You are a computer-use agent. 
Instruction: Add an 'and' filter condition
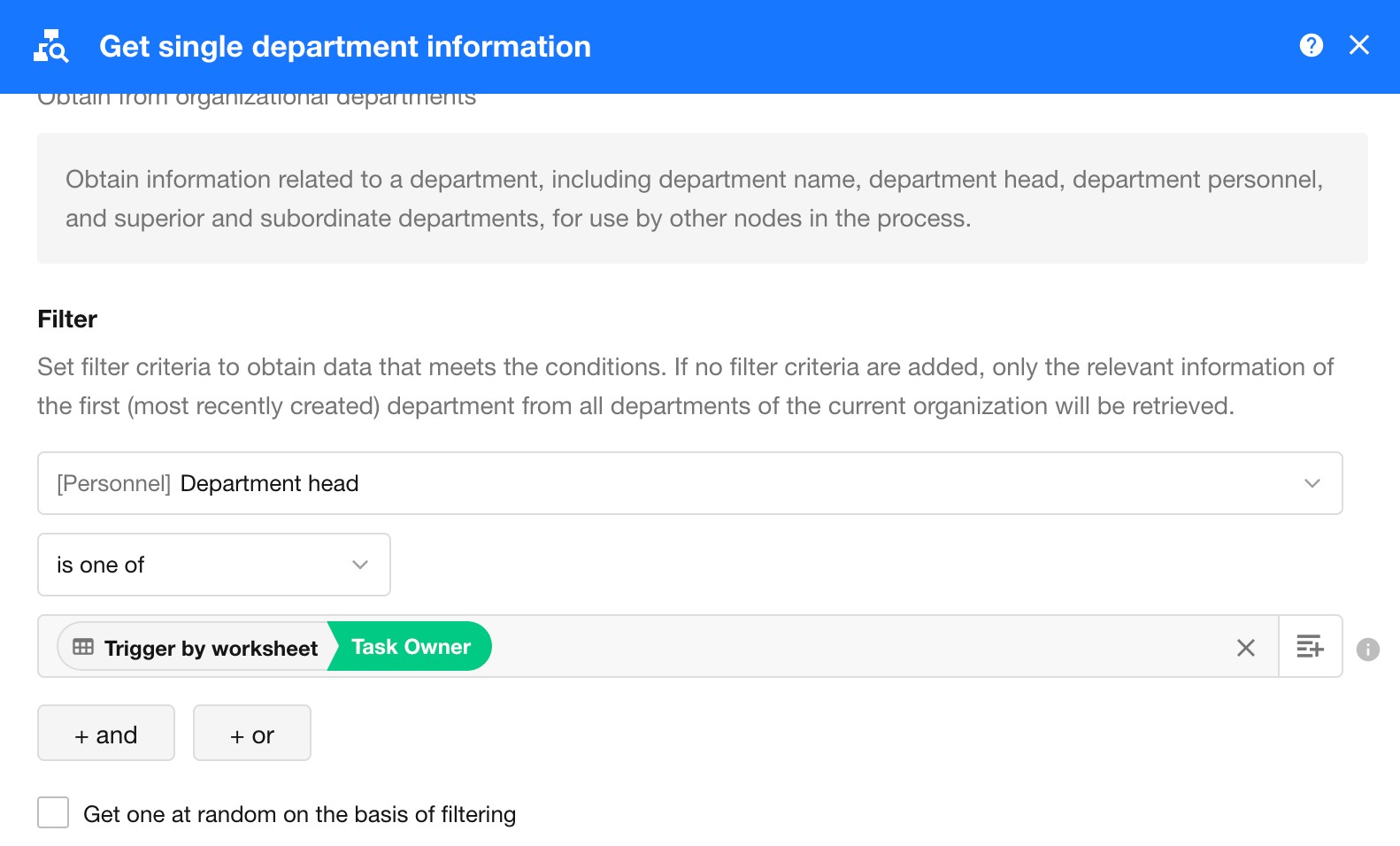point(106,734)
